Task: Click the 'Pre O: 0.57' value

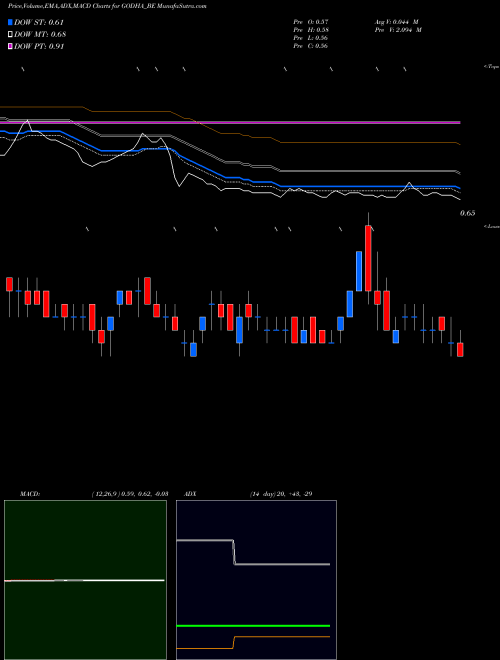Action: point(311,21)
